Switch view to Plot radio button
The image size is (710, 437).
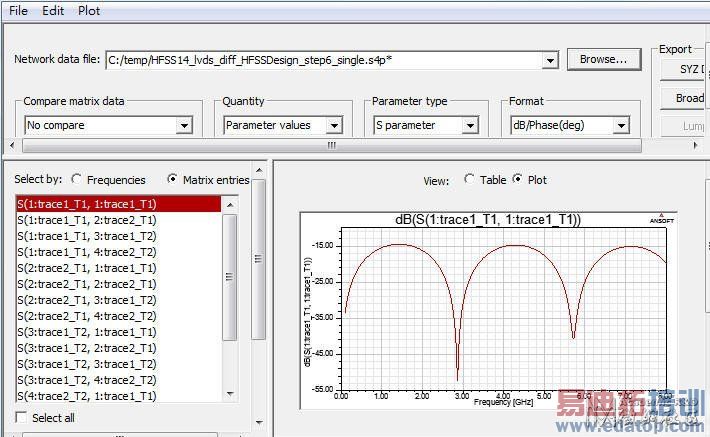518,179
